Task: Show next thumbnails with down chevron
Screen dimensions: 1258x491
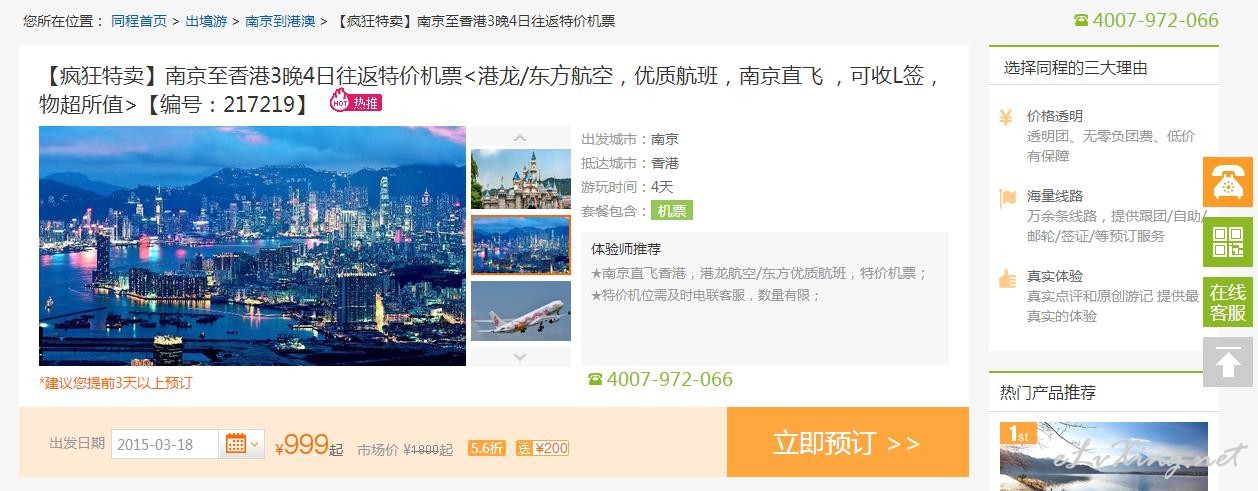Action: (520, 356)
